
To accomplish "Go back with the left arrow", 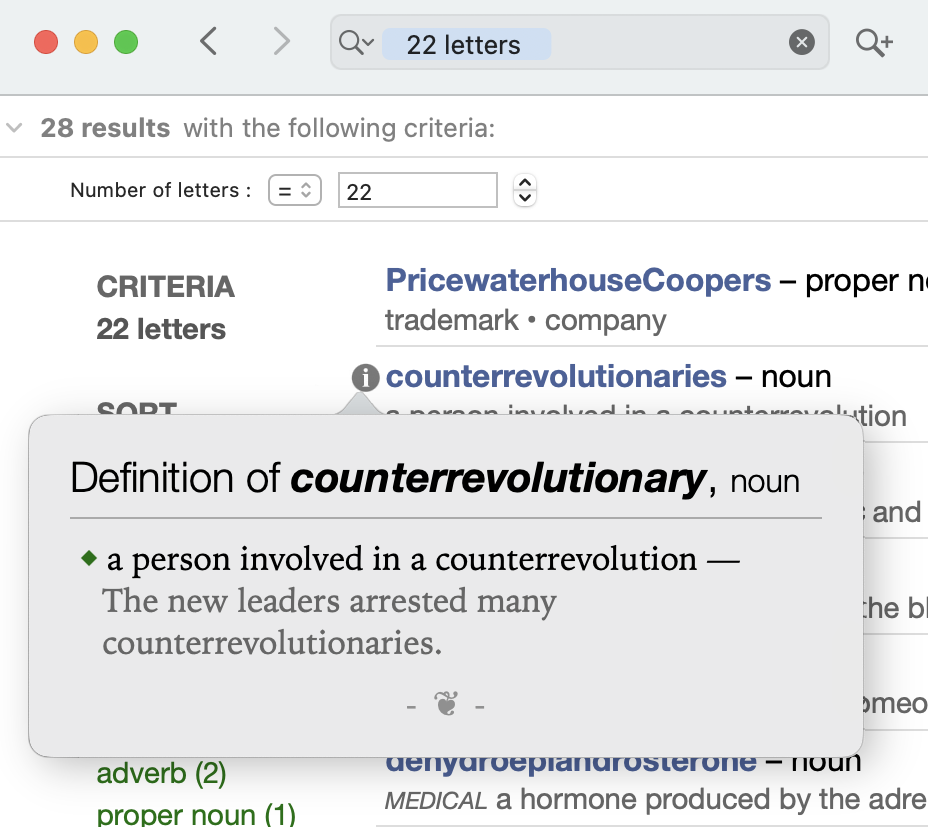I will click(208, 42).
